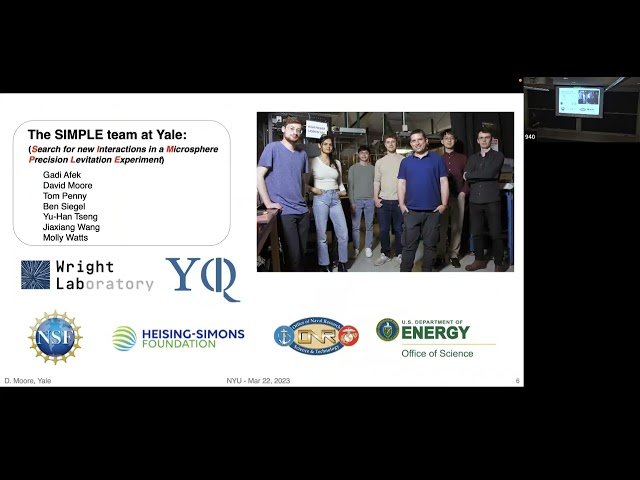
Task: Click the 'Wright Laboratory' text
Action: (104, 275)
